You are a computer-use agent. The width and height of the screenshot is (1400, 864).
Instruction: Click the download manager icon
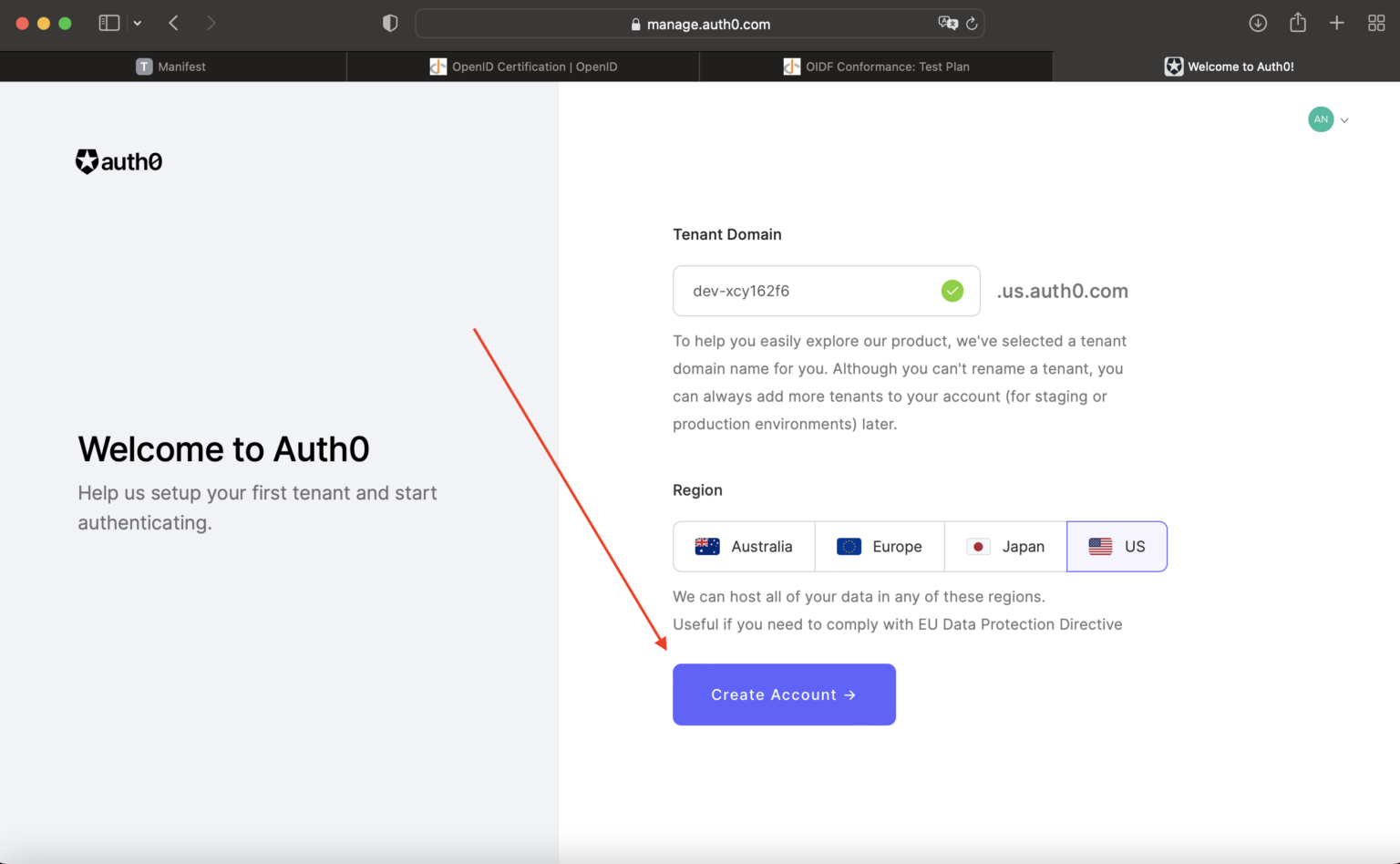tap(1258, 23)
